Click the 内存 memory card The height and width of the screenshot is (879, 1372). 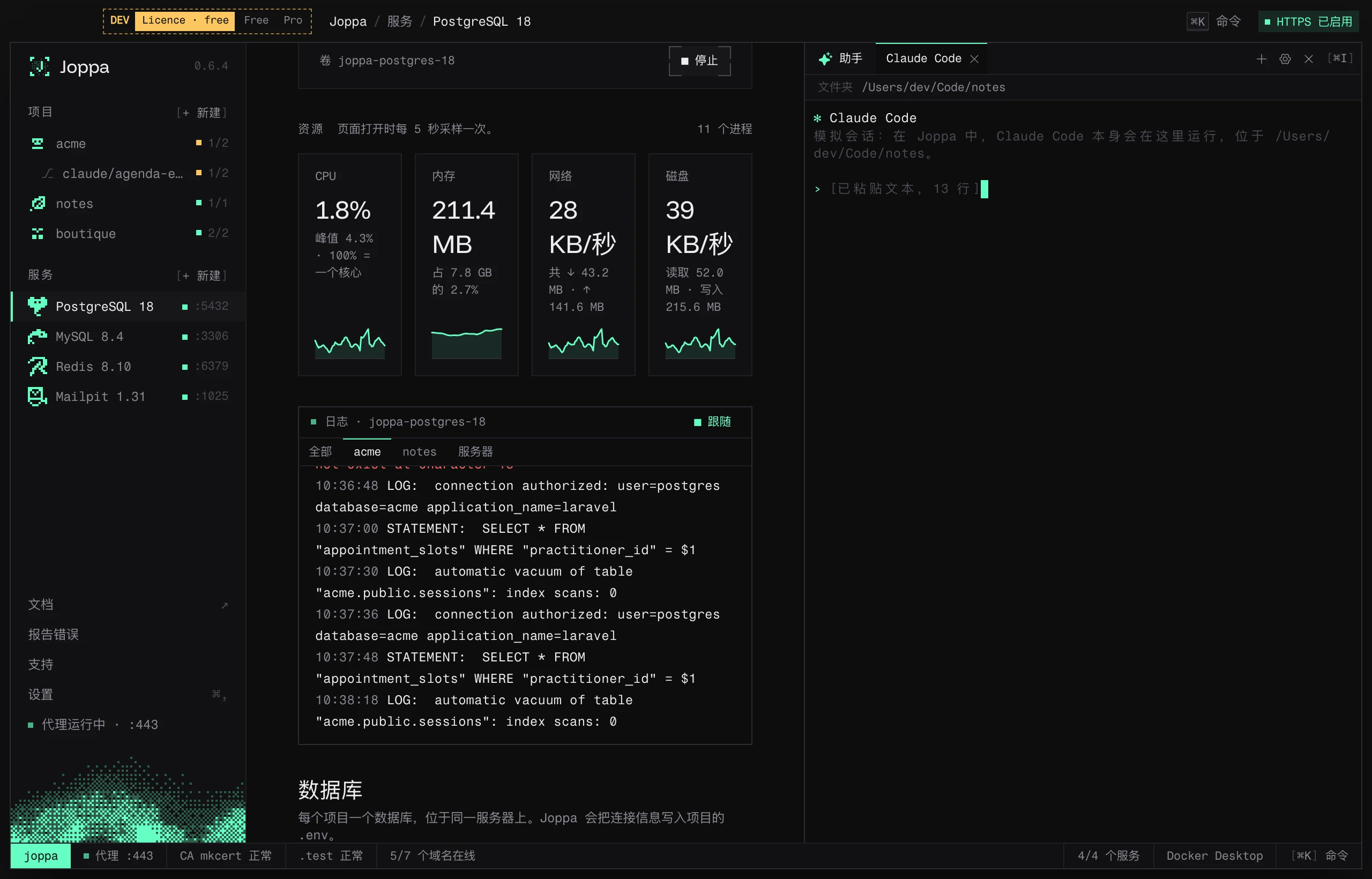[x=467, y=264]
